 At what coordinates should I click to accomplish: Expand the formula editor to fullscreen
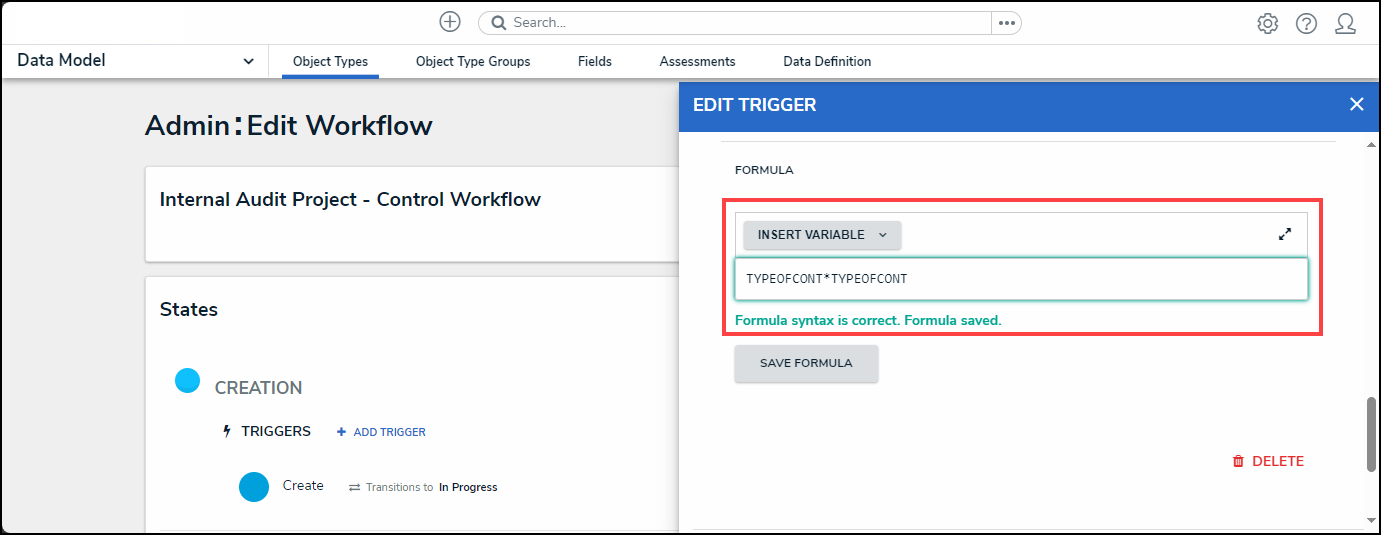click(1285, 235)
